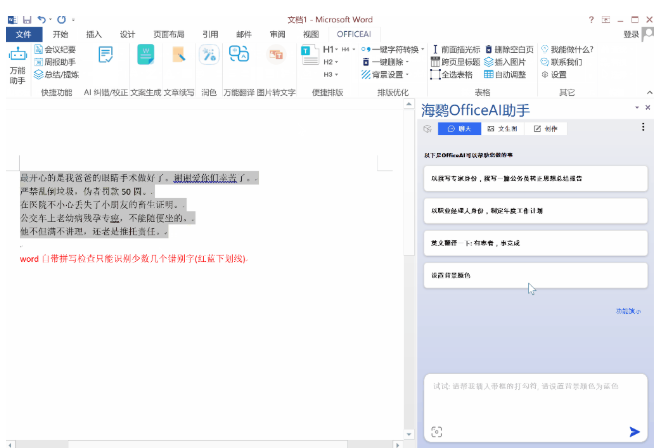The image size is (654, 448).
Task: Click the document vertical scrollbar down arrow
Action: pos(409,434)
